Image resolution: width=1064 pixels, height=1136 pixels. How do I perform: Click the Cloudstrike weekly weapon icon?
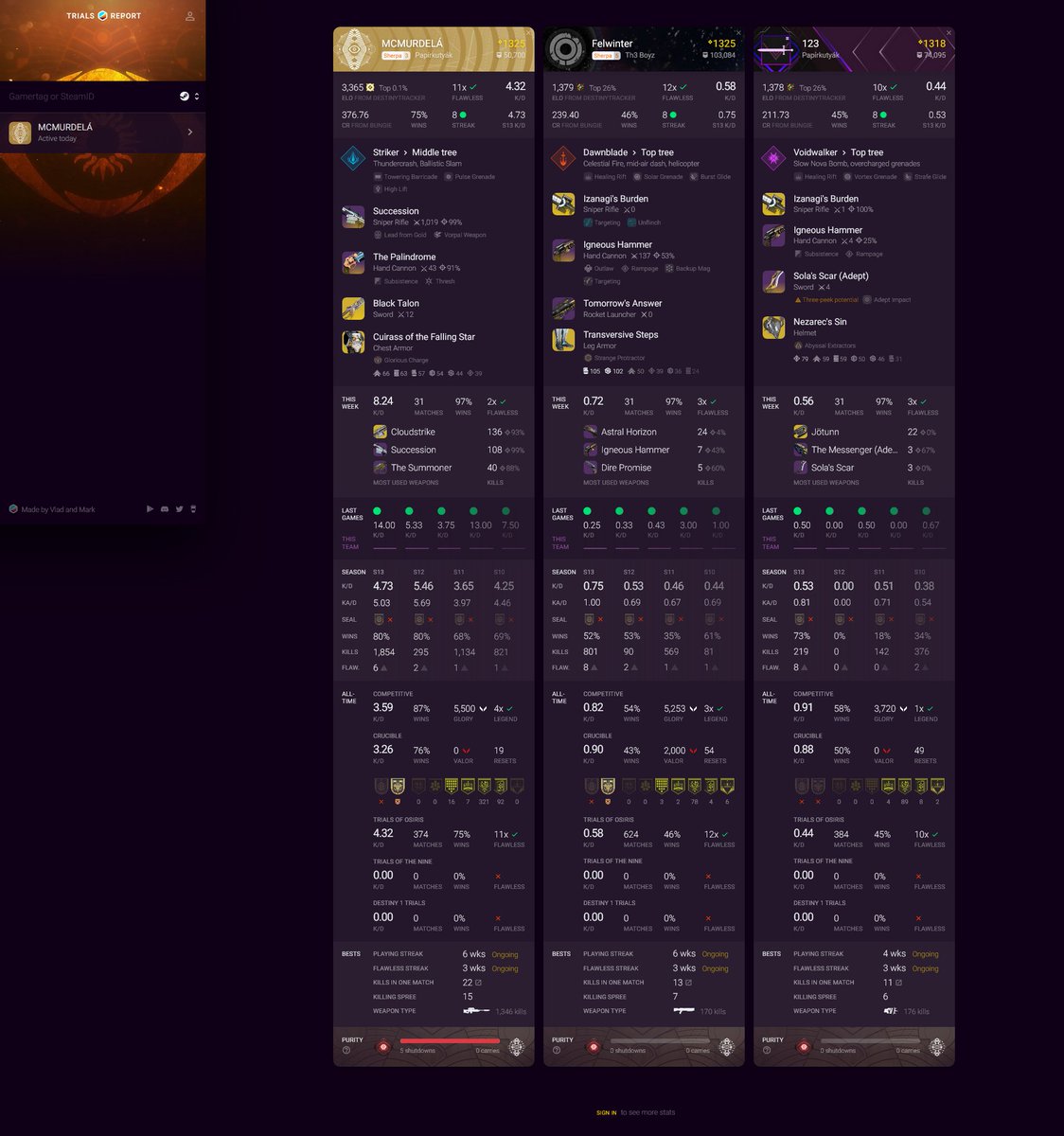coord(380,432)
